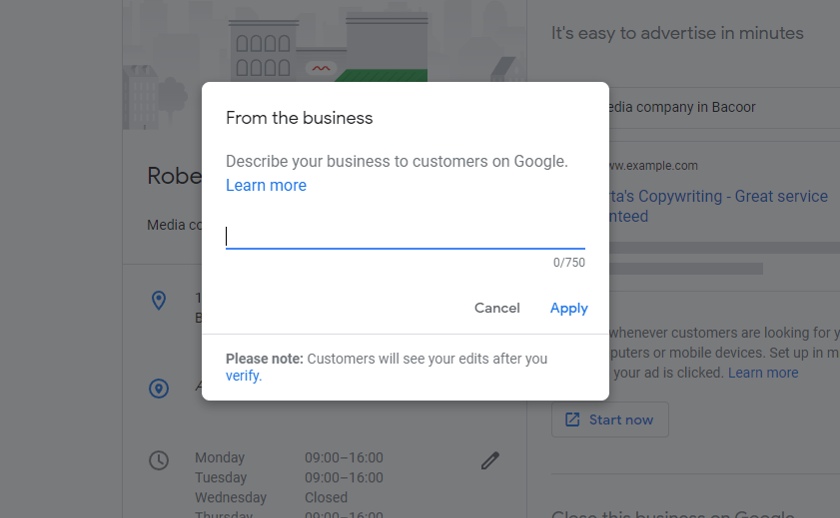Follow the verify link in note

point(243,376)
